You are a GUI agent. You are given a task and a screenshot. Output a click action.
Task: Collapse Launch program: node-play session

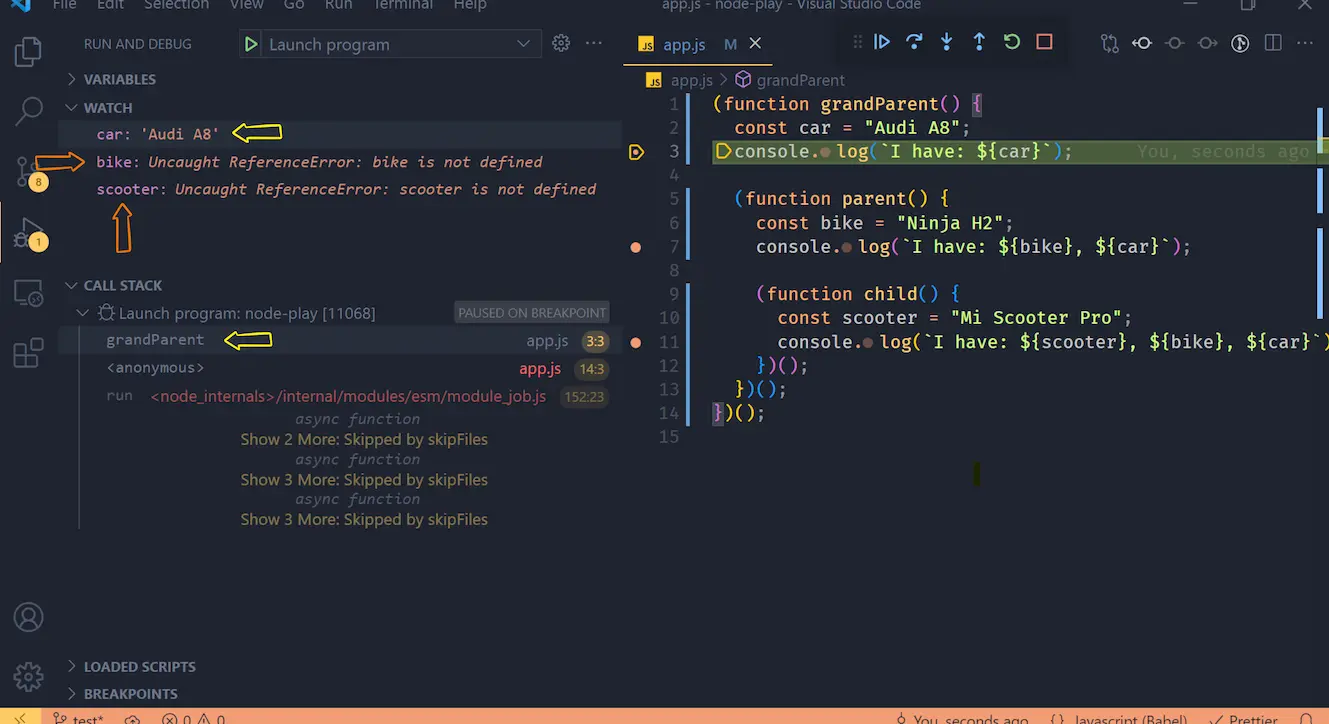click(x=82, y=313)
